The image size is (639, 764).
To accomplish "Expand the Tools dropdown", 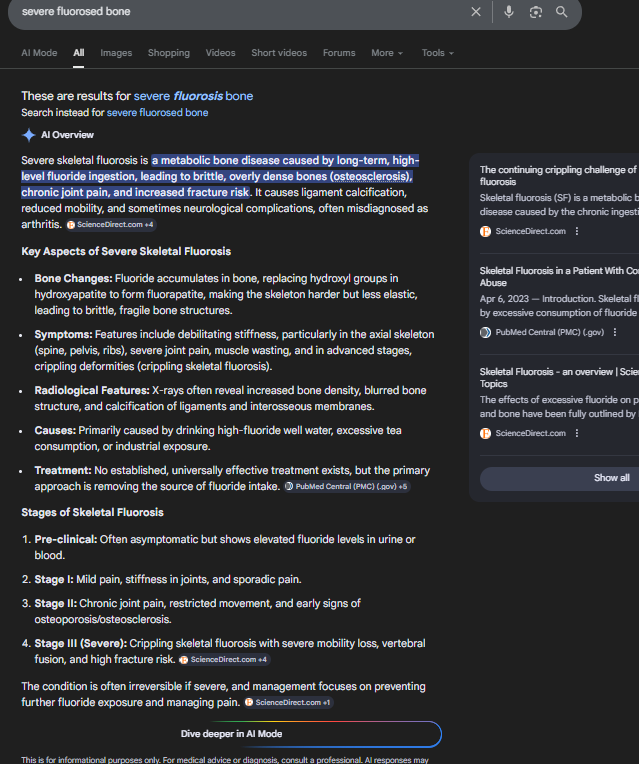I will tap(438, 53).
